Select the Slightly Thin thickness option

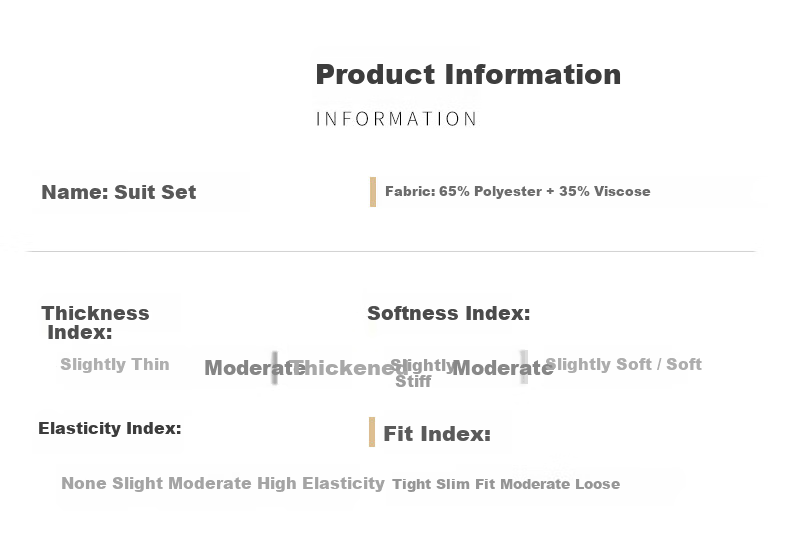(x=115, y=364)
